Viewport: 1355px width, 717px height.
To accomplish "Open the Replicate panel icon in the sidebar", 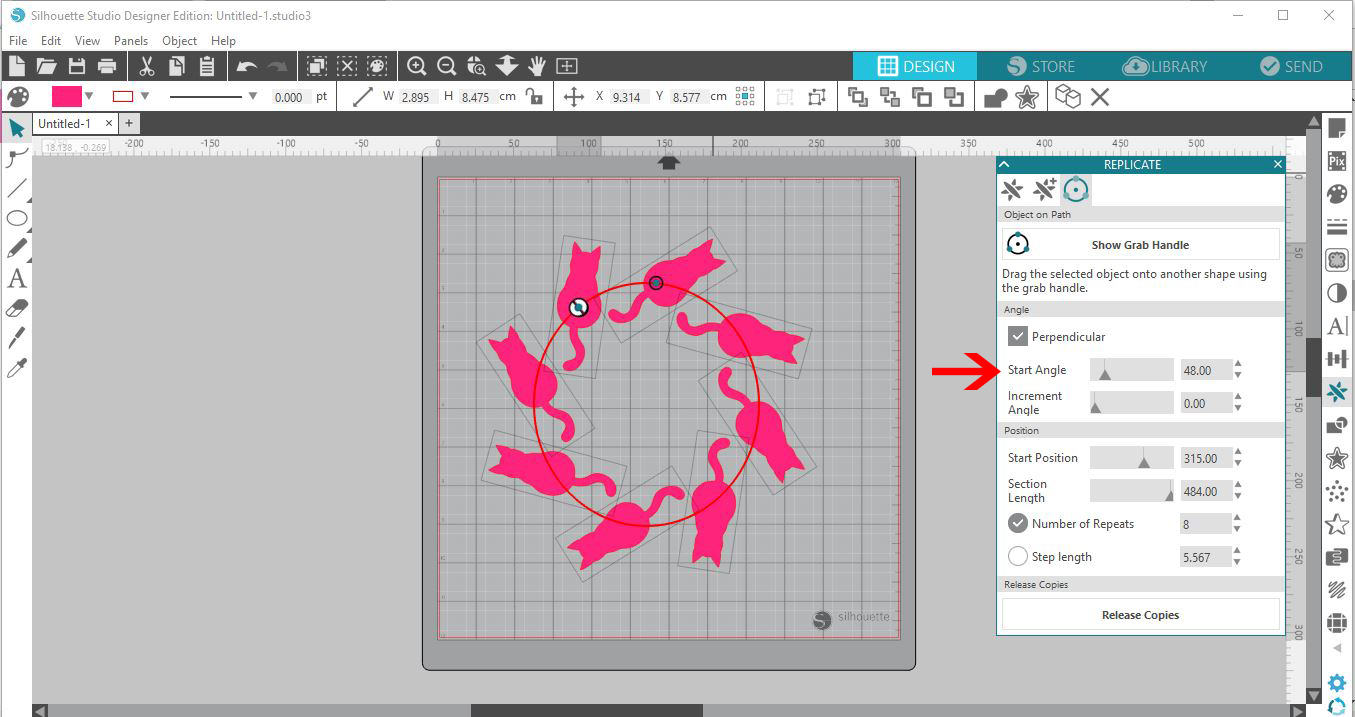I will click(1337, 392).
